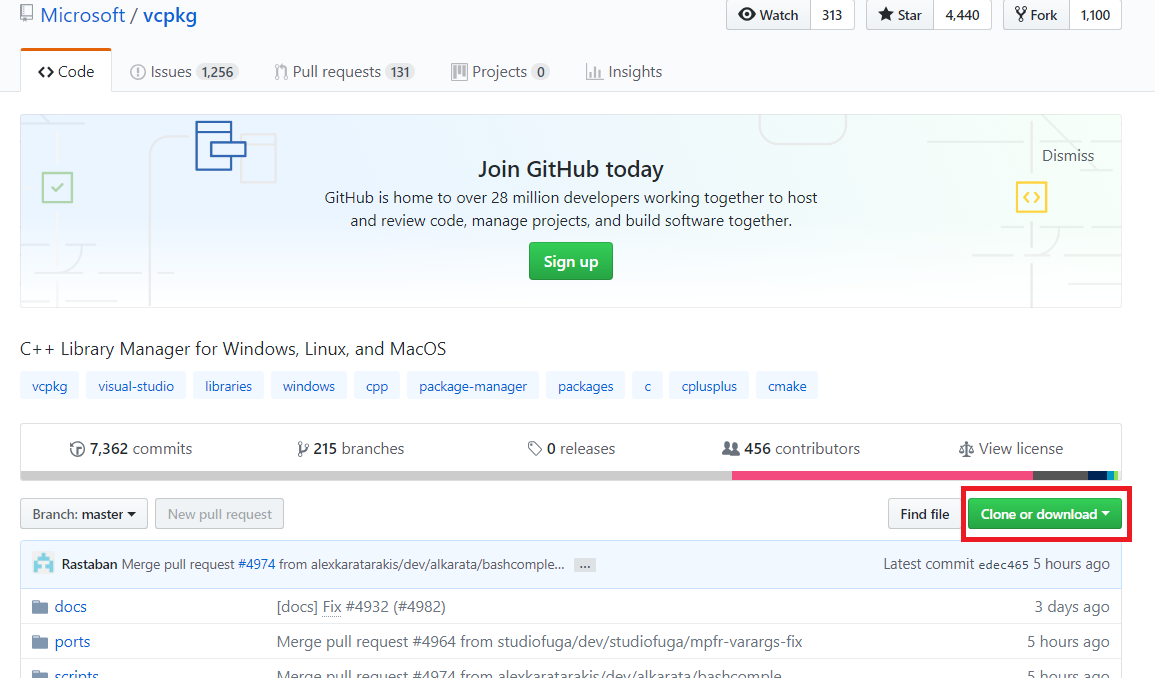Star the vcpkg repository
Screen dimensions: 1155x678
(x=900, y=15)
